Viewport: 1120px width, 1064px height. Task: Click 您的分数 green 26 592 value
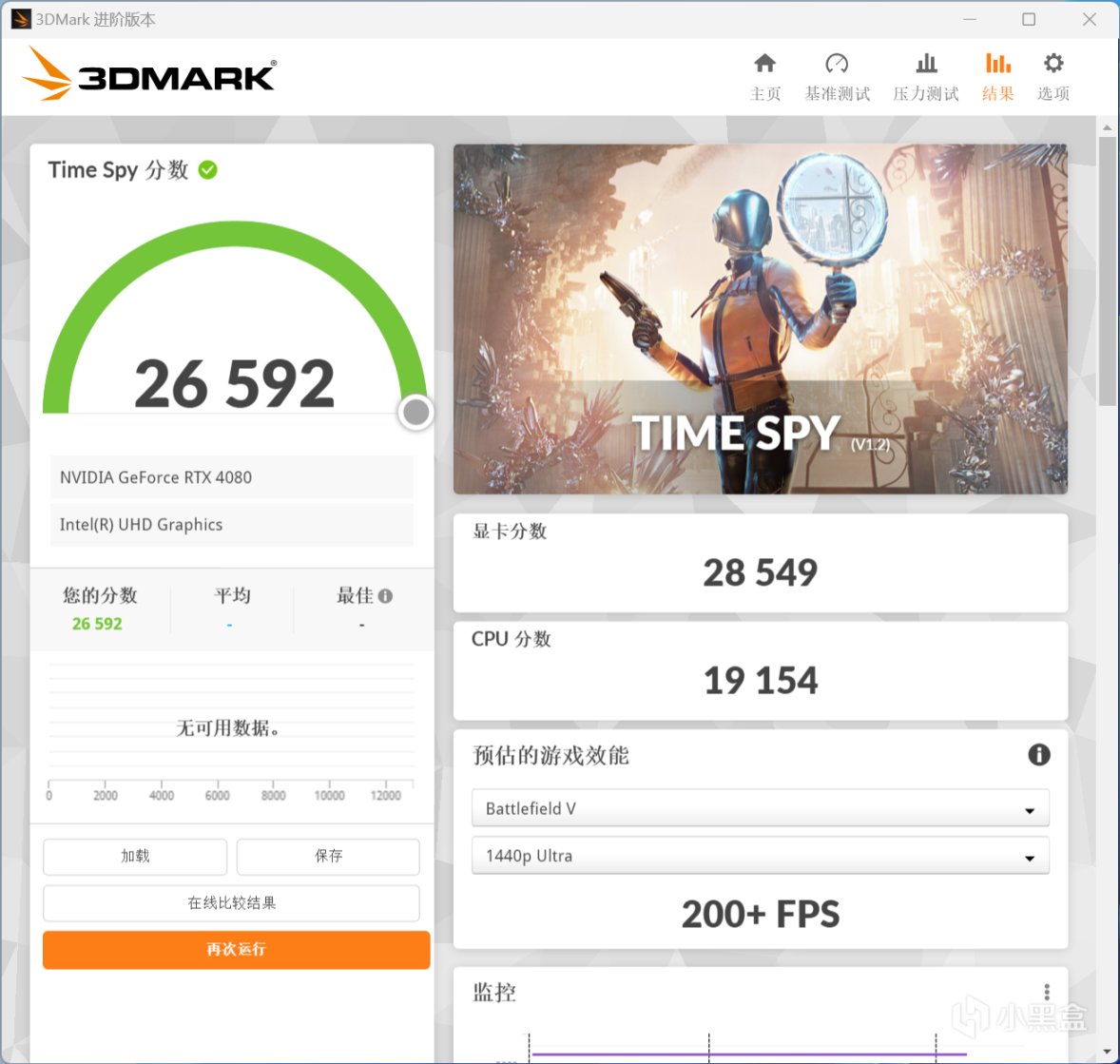coord(97,624)
